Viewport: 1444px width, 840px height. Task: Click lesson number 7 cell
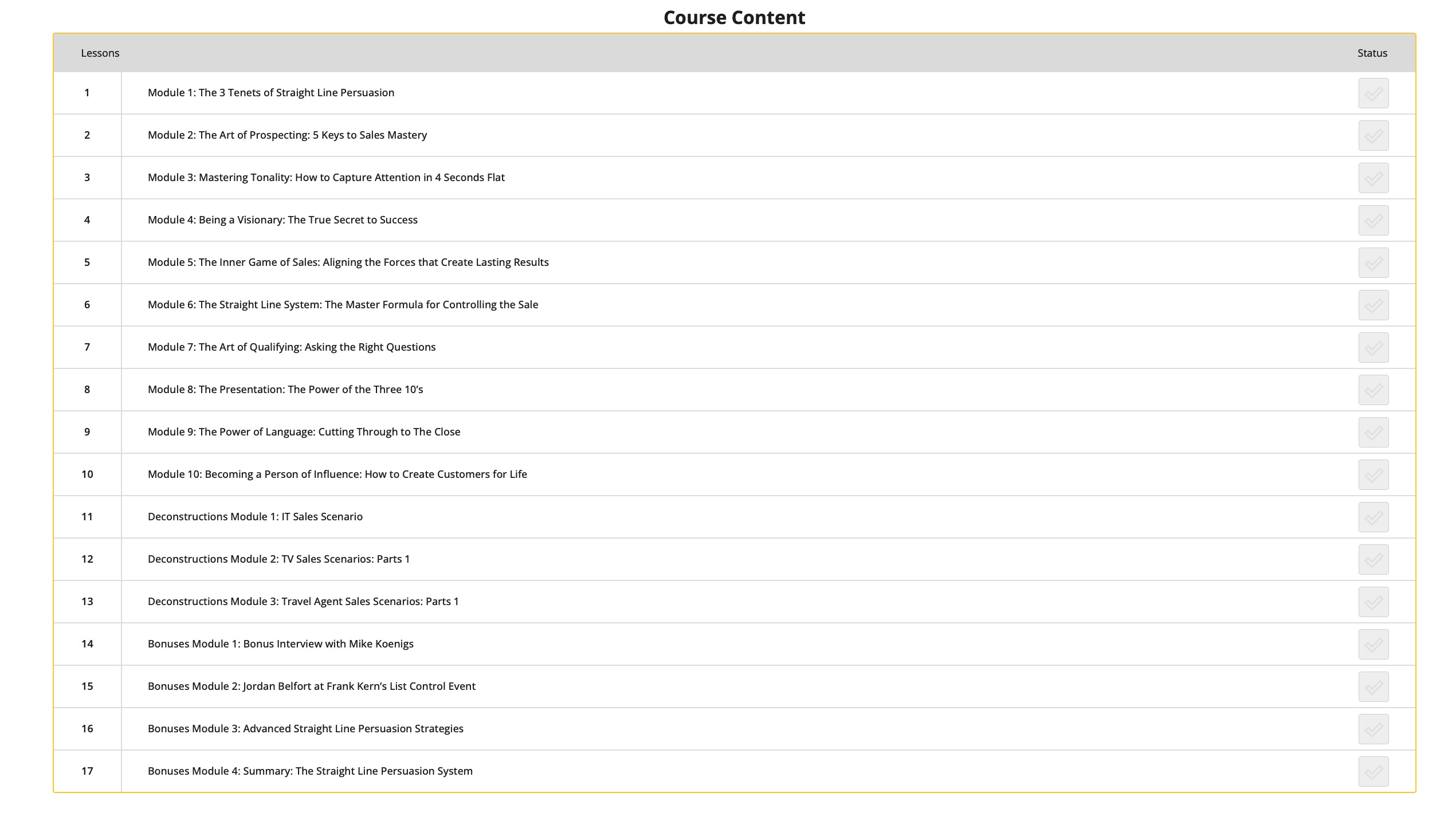87,347
